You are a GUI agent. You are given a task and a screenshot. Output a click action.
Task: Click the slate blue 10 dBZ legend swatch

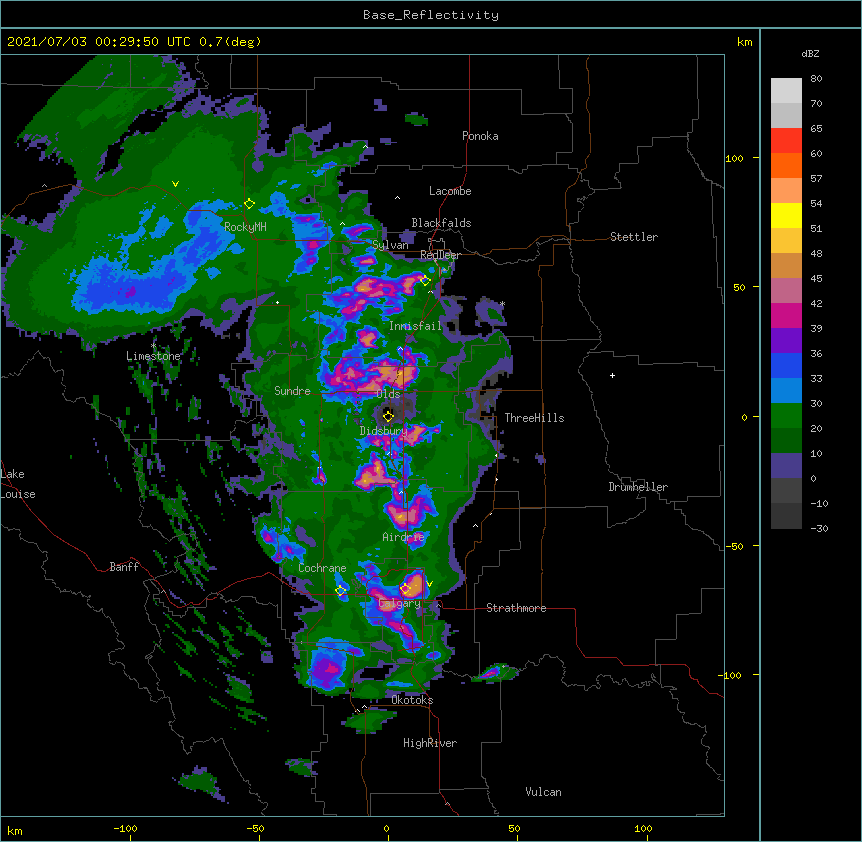click(x=786, y=466)
